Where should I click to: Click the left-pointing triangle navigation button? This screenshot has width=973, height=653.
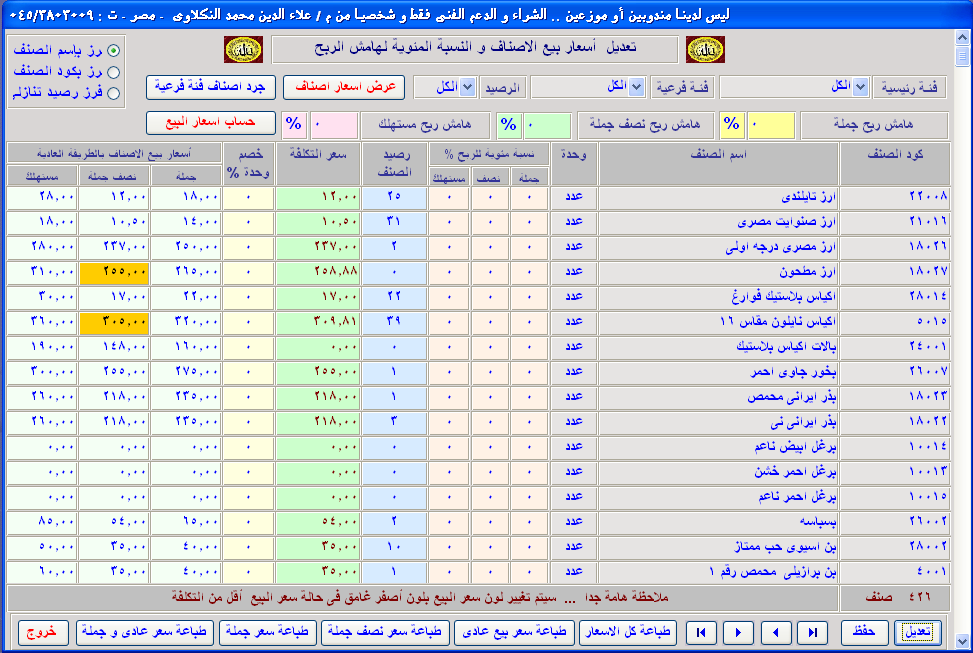coord(775,632)
